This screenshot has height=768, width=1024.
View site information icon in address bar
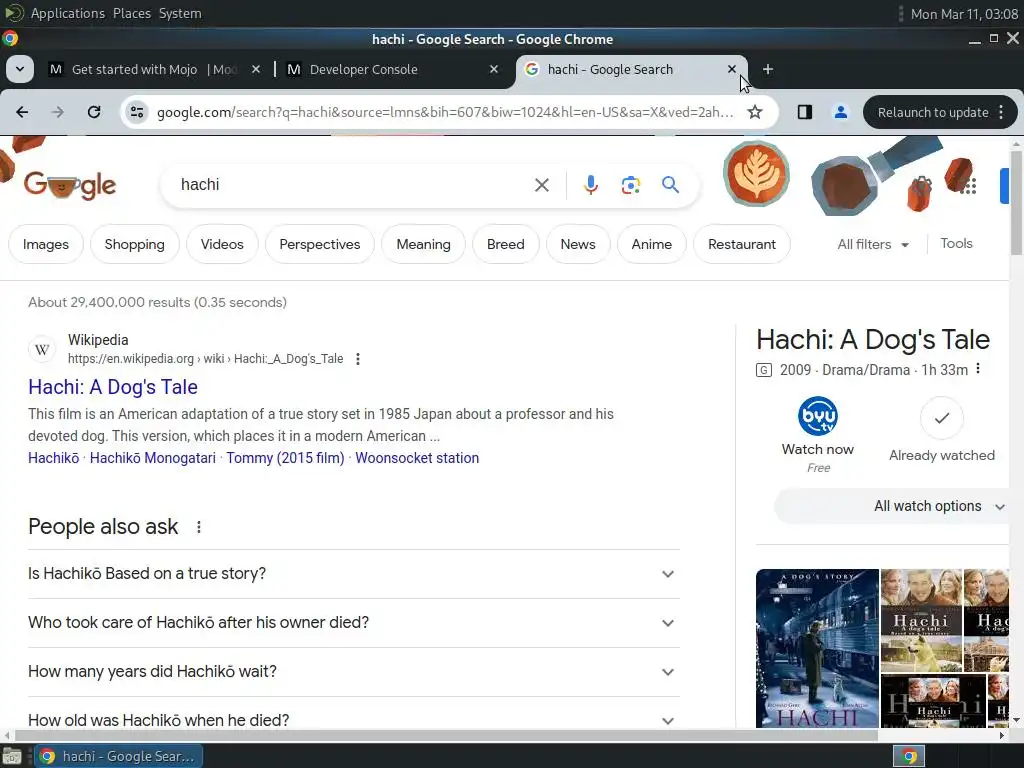[x=136, y=112]
